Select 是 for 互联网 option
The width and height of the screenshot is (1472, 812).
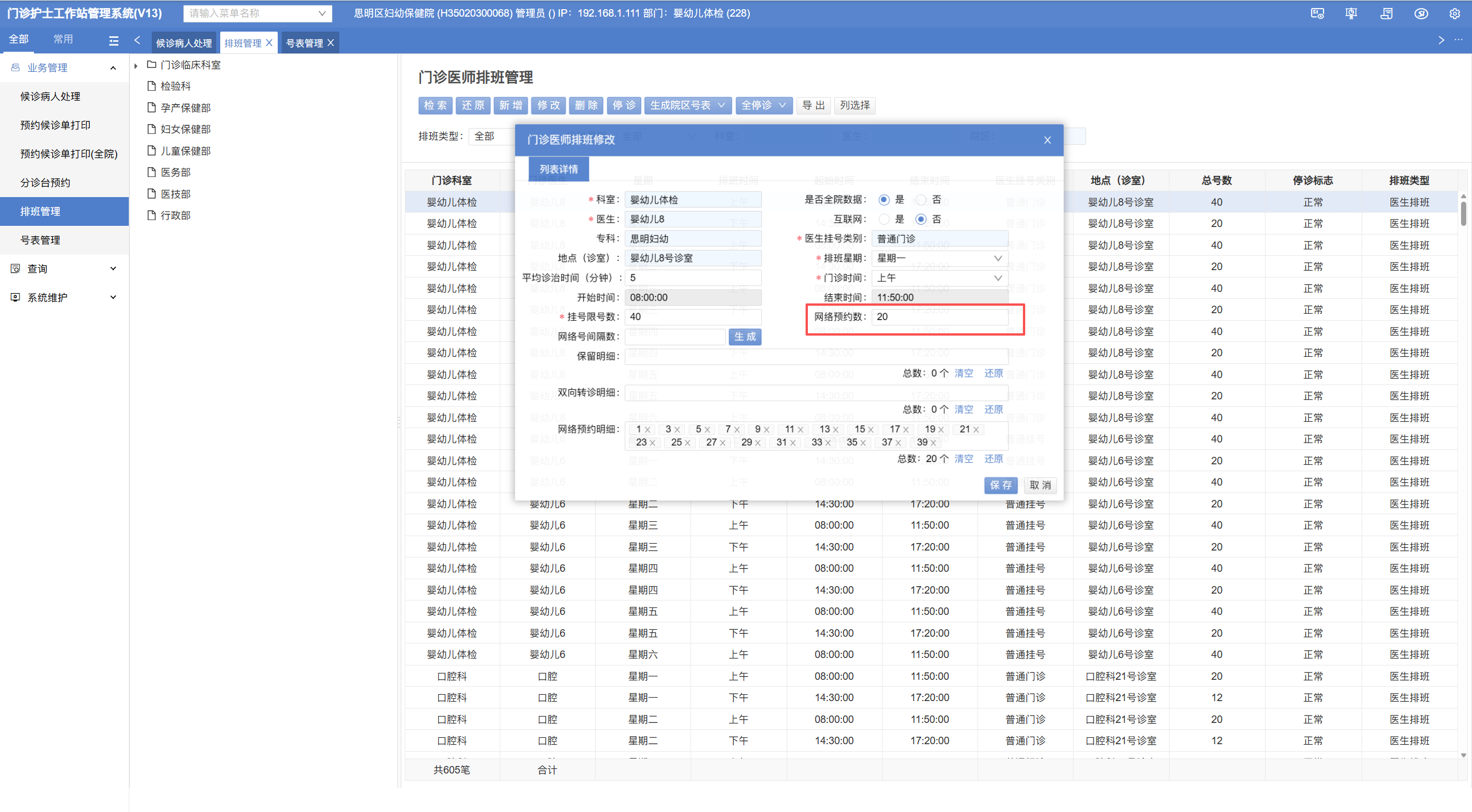click(884, 220)
